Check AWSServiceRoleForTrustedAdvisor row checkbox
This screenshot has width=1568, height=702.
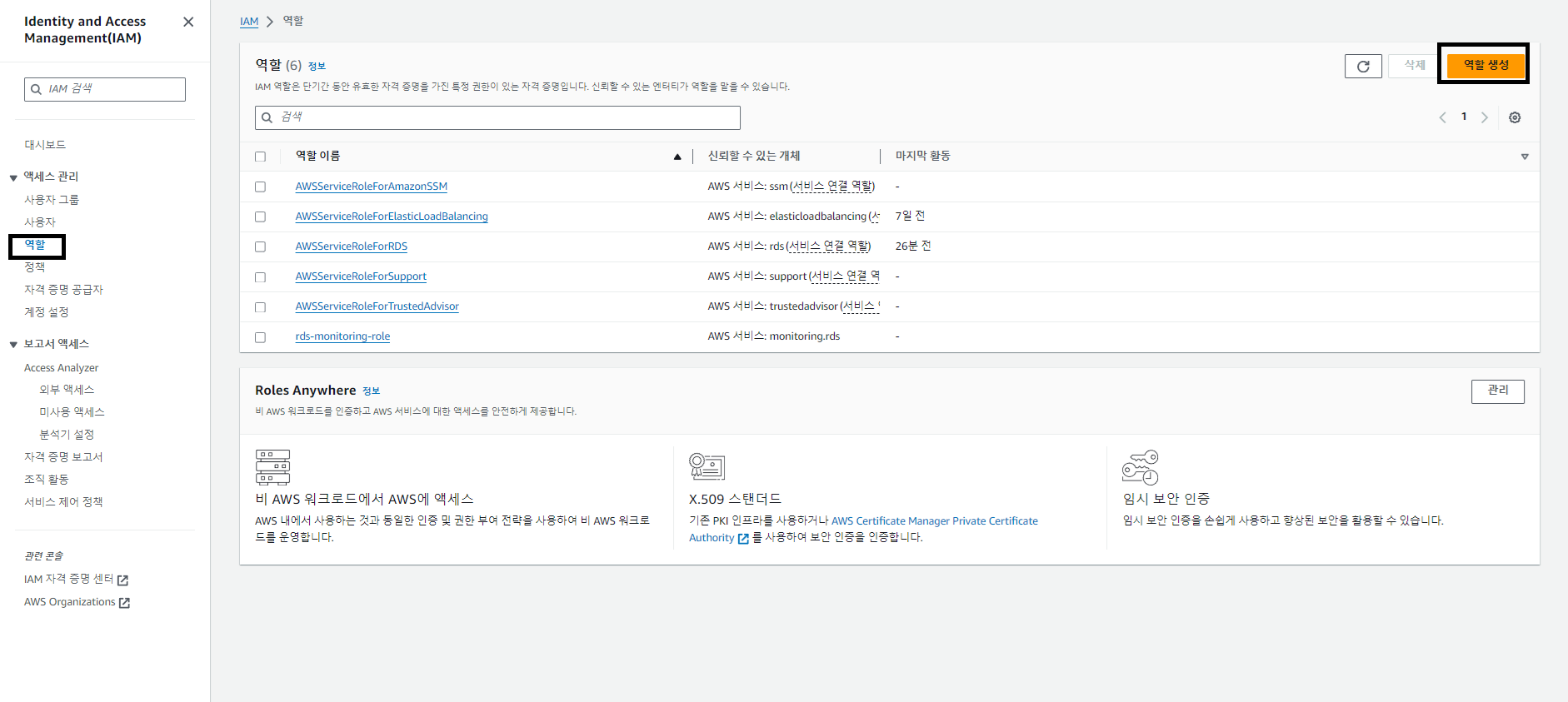(x=260, y=306)
